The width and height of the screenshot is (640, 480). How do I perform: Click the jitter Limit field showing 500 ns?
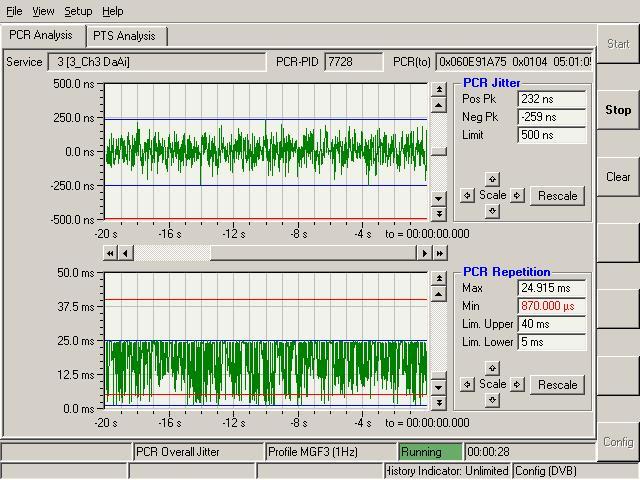[x=551, y=135]
